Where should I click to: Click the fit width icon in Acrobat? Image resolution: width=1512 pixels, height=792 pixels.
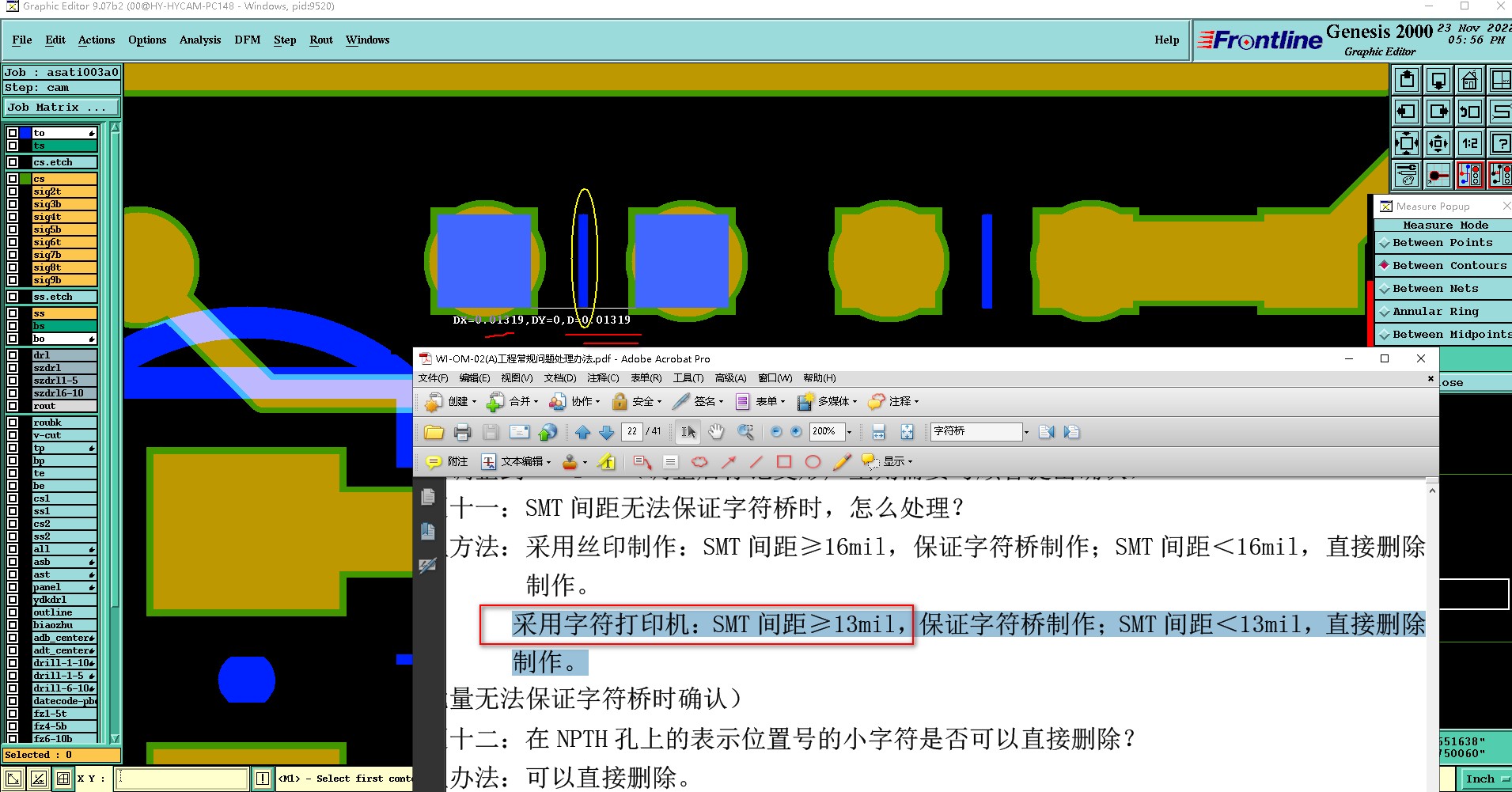[878, 432]
